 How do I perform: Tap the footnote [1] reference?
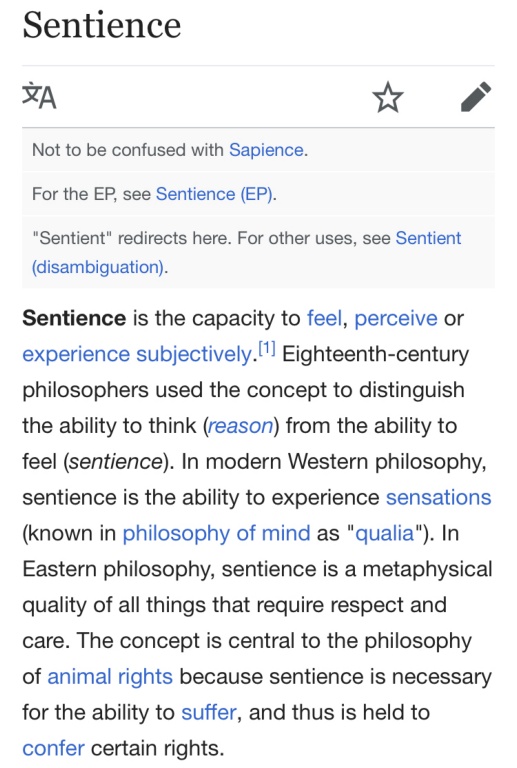[x=267, y=349]
